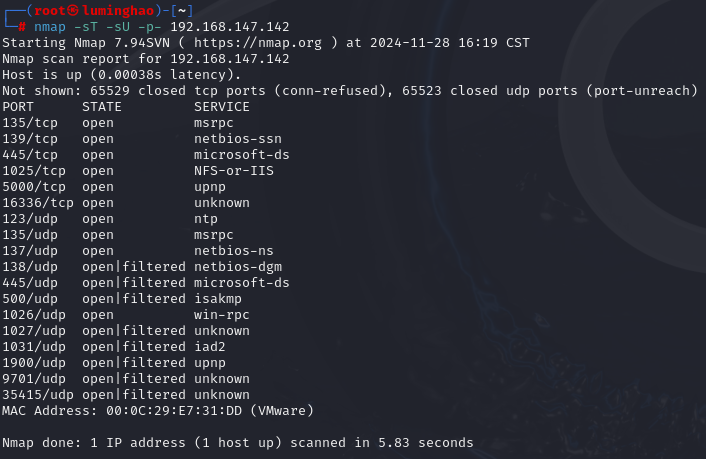Screen dimensions: 706x459
Task: Click the -sU flag in the command
Action: [x=118, y=27]
